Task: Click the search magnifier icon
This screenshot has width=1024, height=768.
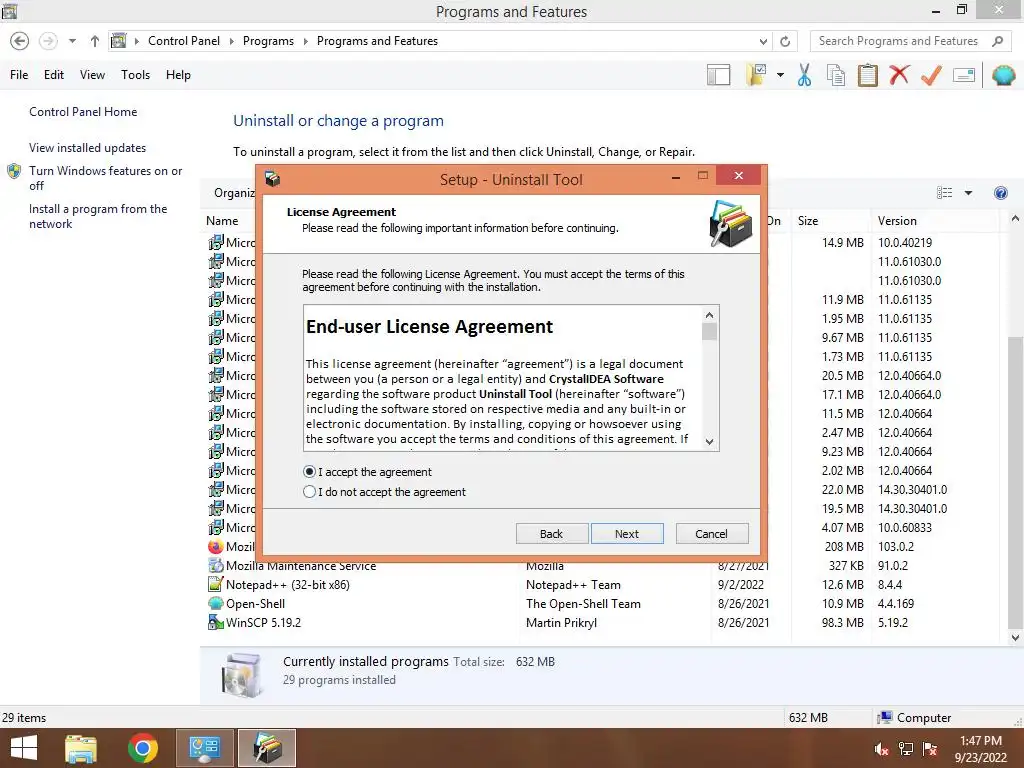Action: click(x=997, y=41)
